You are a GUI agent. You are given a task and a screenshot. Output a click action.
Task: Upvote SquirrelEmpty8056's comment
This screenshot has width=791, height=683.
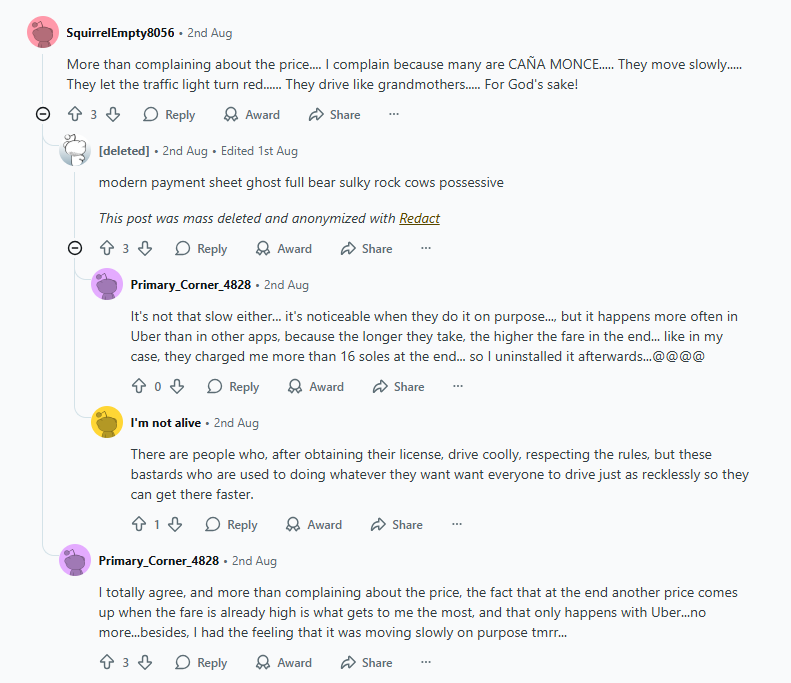[x=75, y=115]
